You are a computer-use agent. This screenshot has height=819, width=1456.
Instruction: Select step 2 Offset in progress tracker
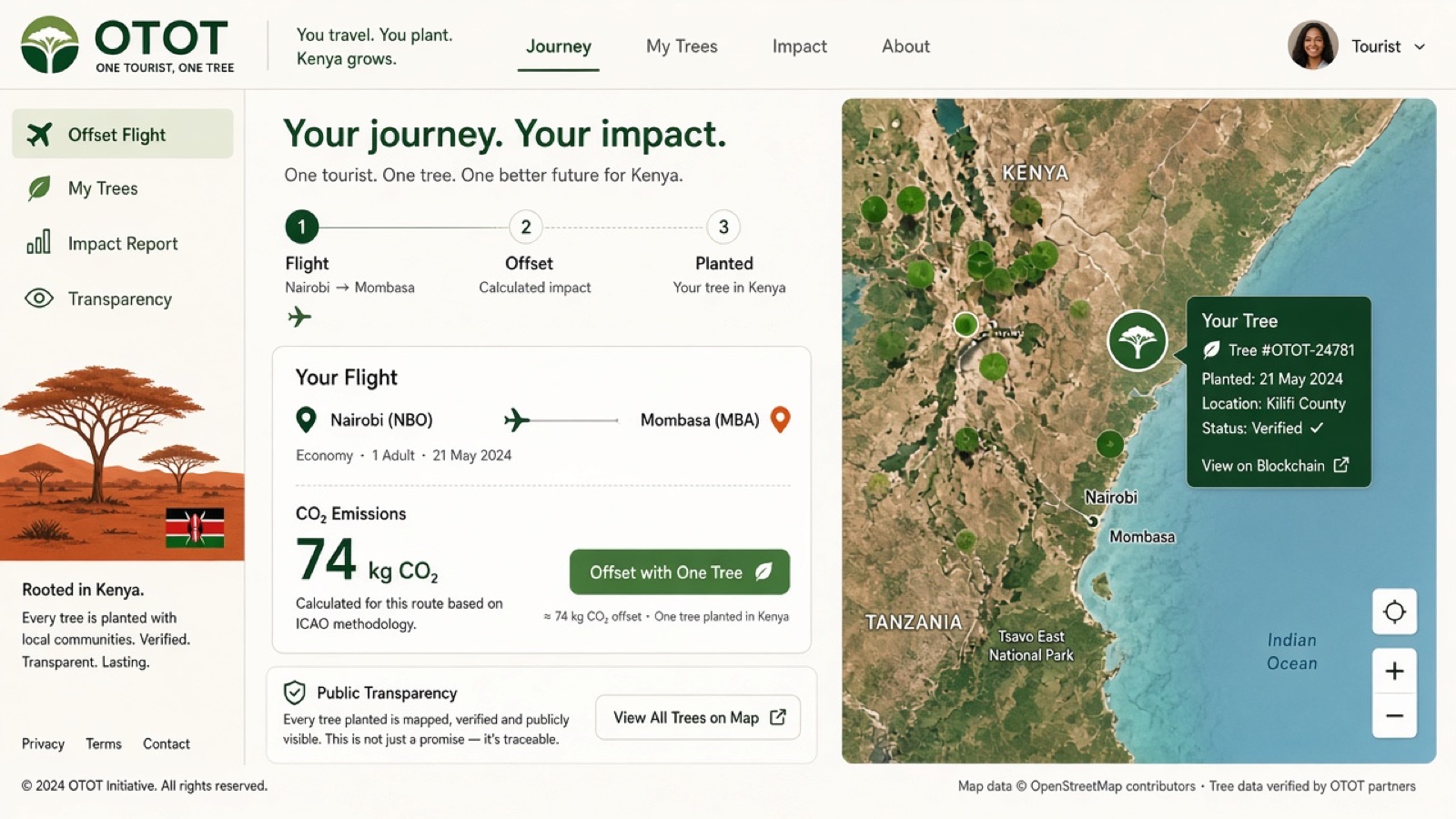tap(526, 227)
